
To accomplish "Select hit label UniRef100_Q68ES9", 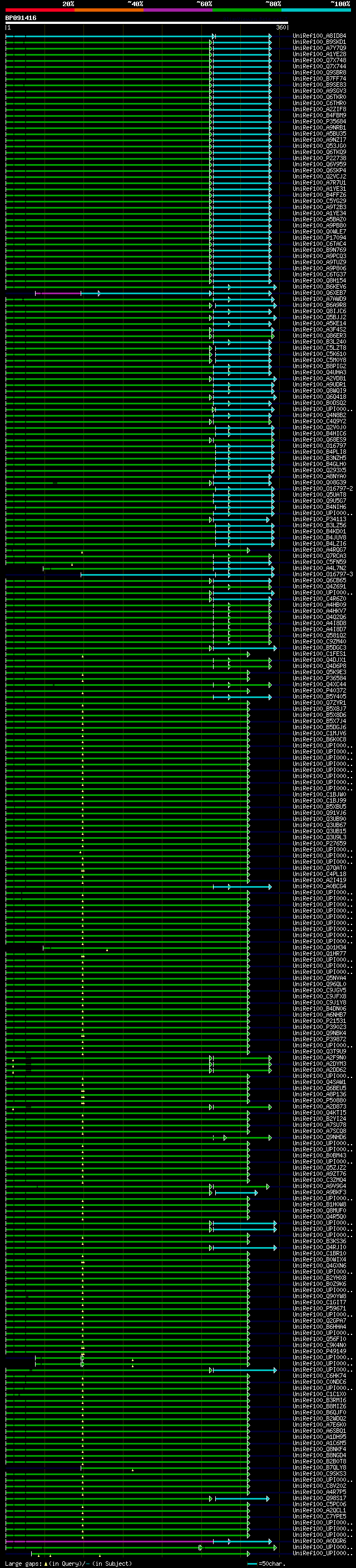I will point(319,439).
